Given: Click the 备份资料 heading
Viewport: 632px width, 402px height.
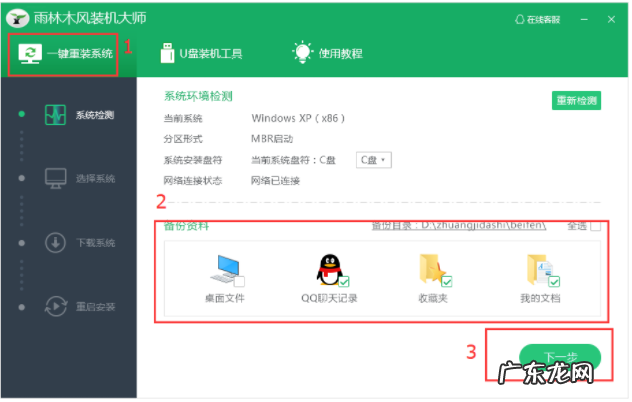Looking at the screenshot, I should [186, 226].
